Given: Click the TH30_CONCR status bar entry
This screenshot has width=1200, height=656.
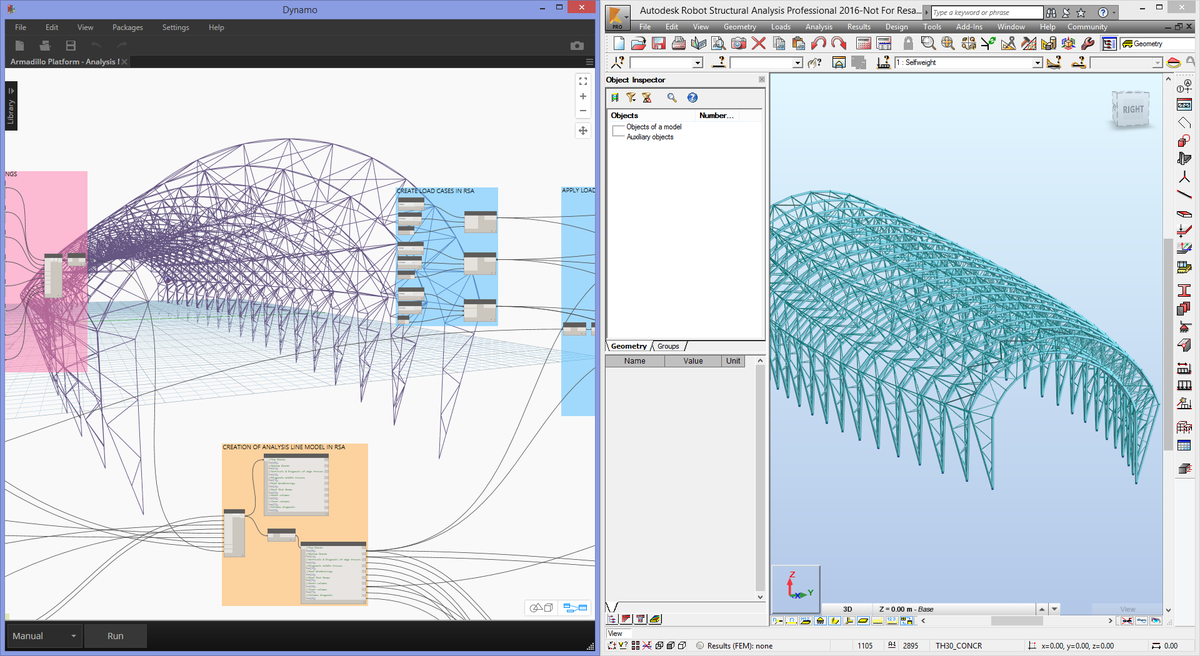Looking at the screenshot, I should (957, 646).
